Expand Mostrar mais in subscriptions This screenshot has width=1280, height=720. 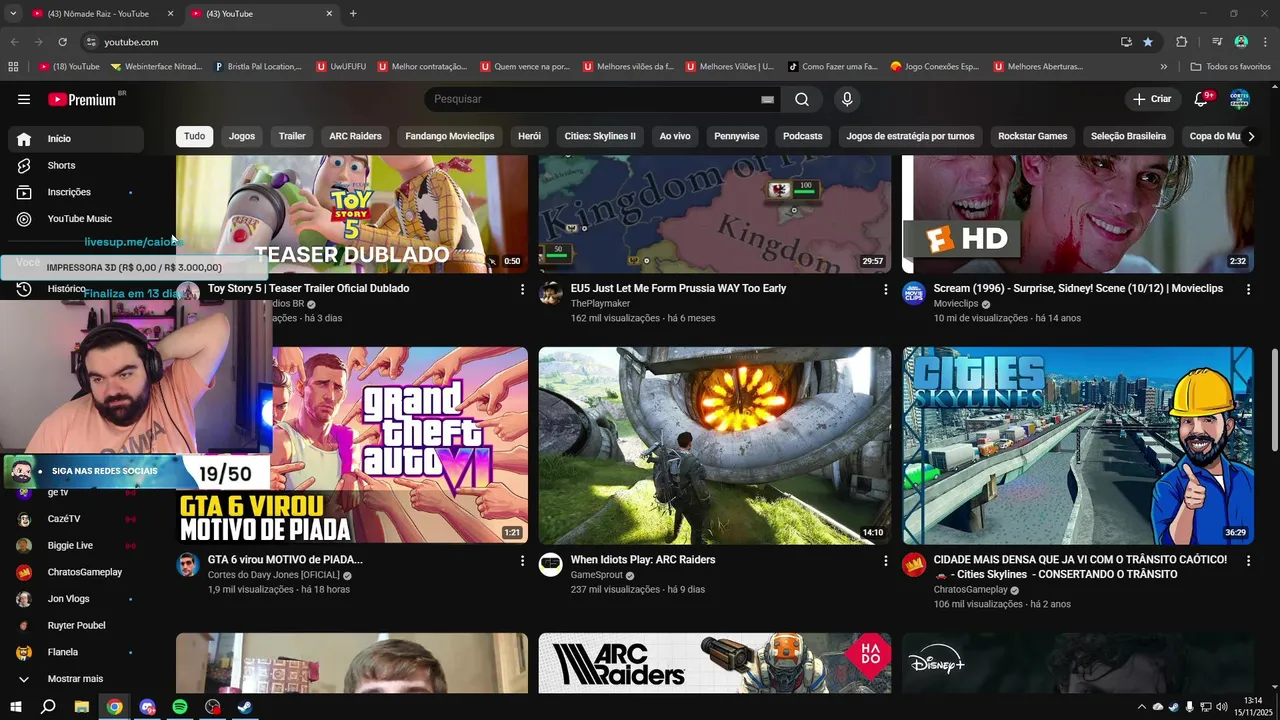click(x=75, y=679)
